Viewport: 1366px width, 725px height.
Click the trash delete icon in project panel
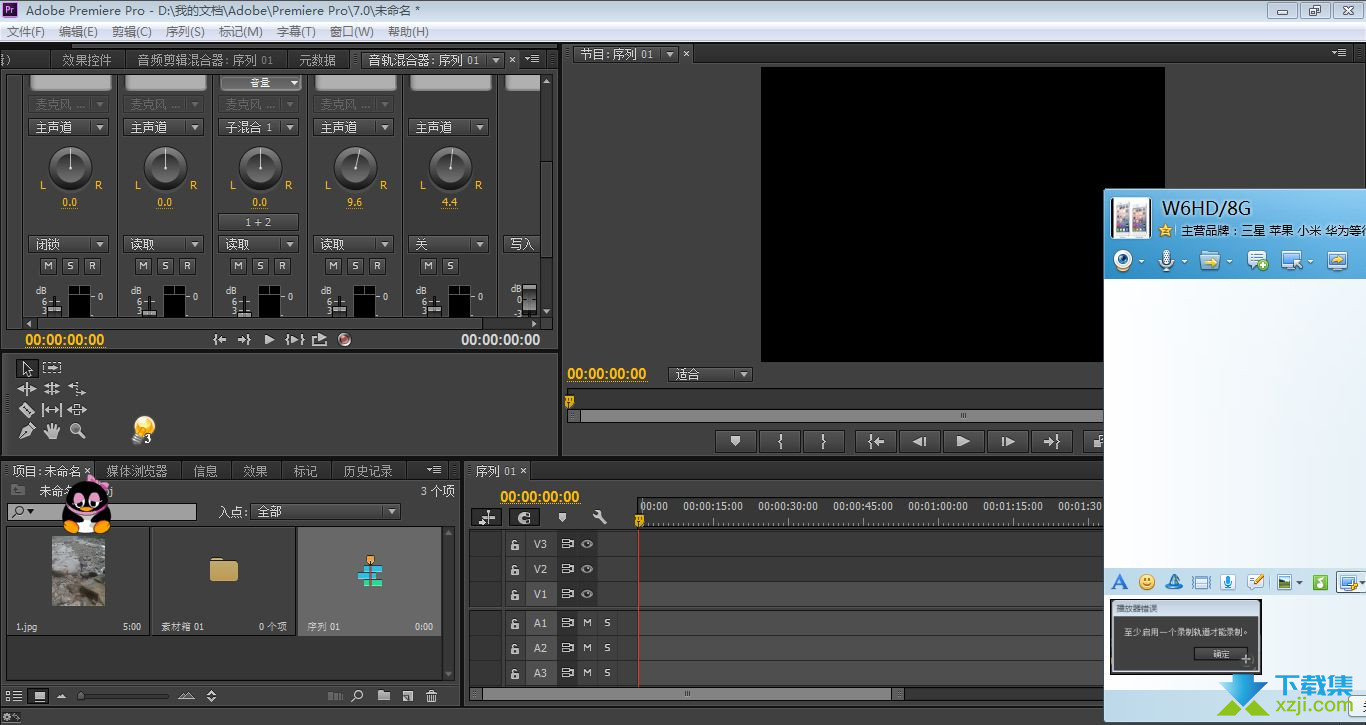432,696
